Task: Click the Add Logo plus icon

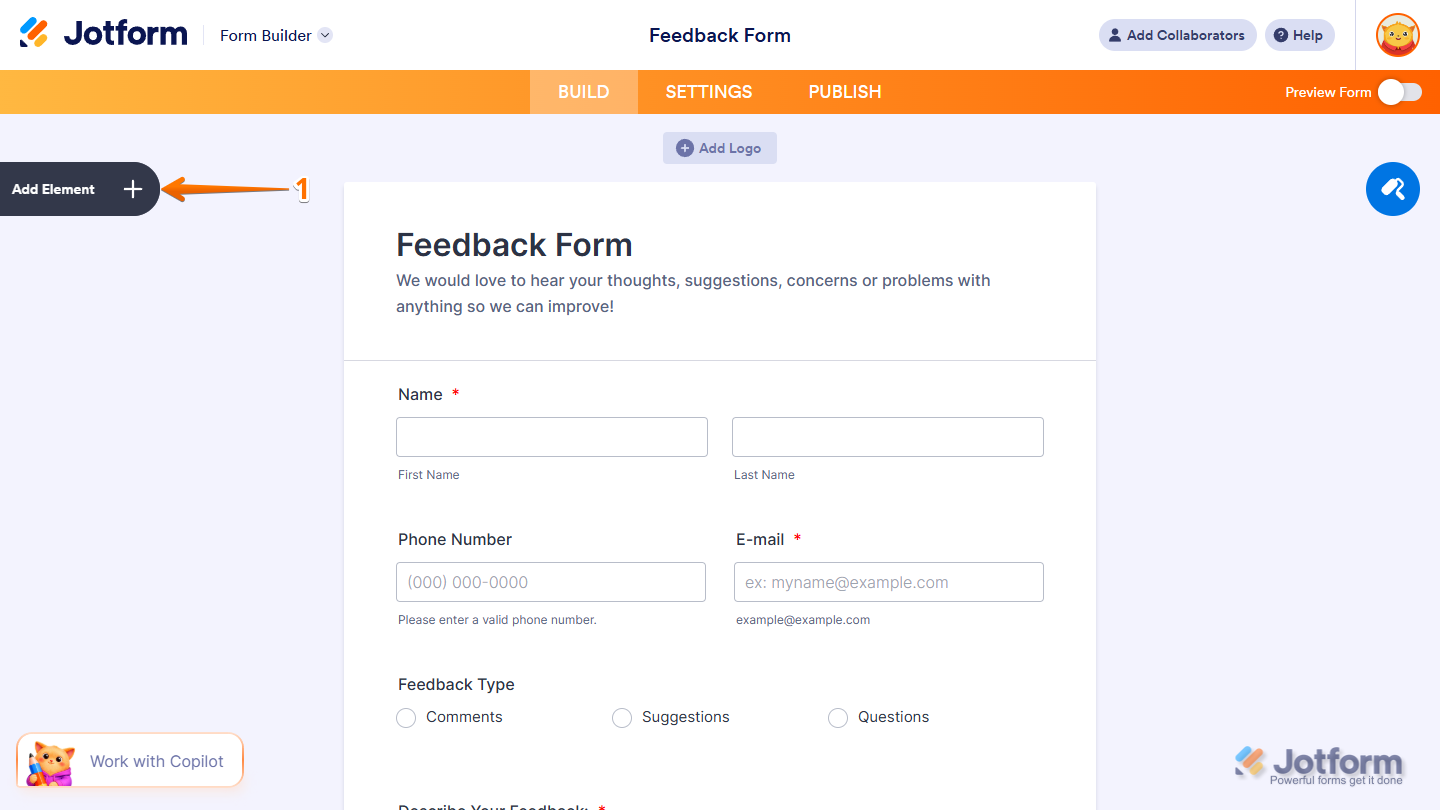Action: [684, 147]
